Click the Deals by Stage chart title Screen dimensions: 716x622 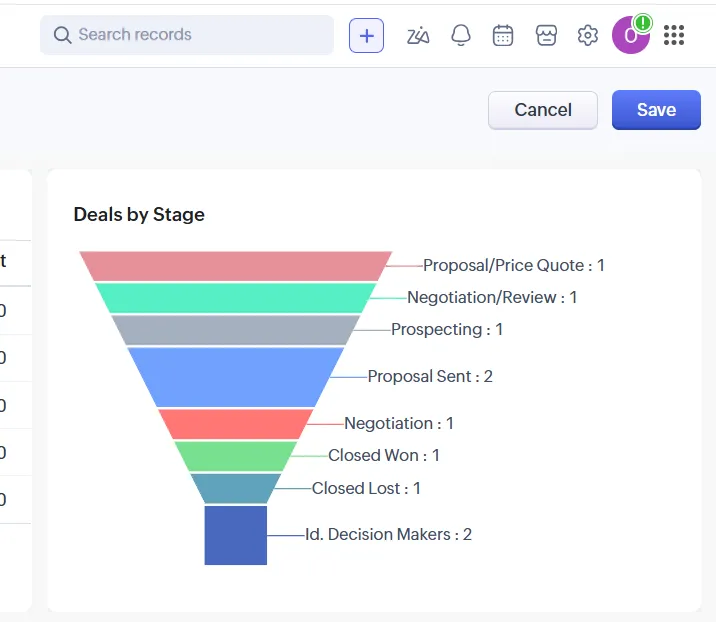tap(139, 214)
